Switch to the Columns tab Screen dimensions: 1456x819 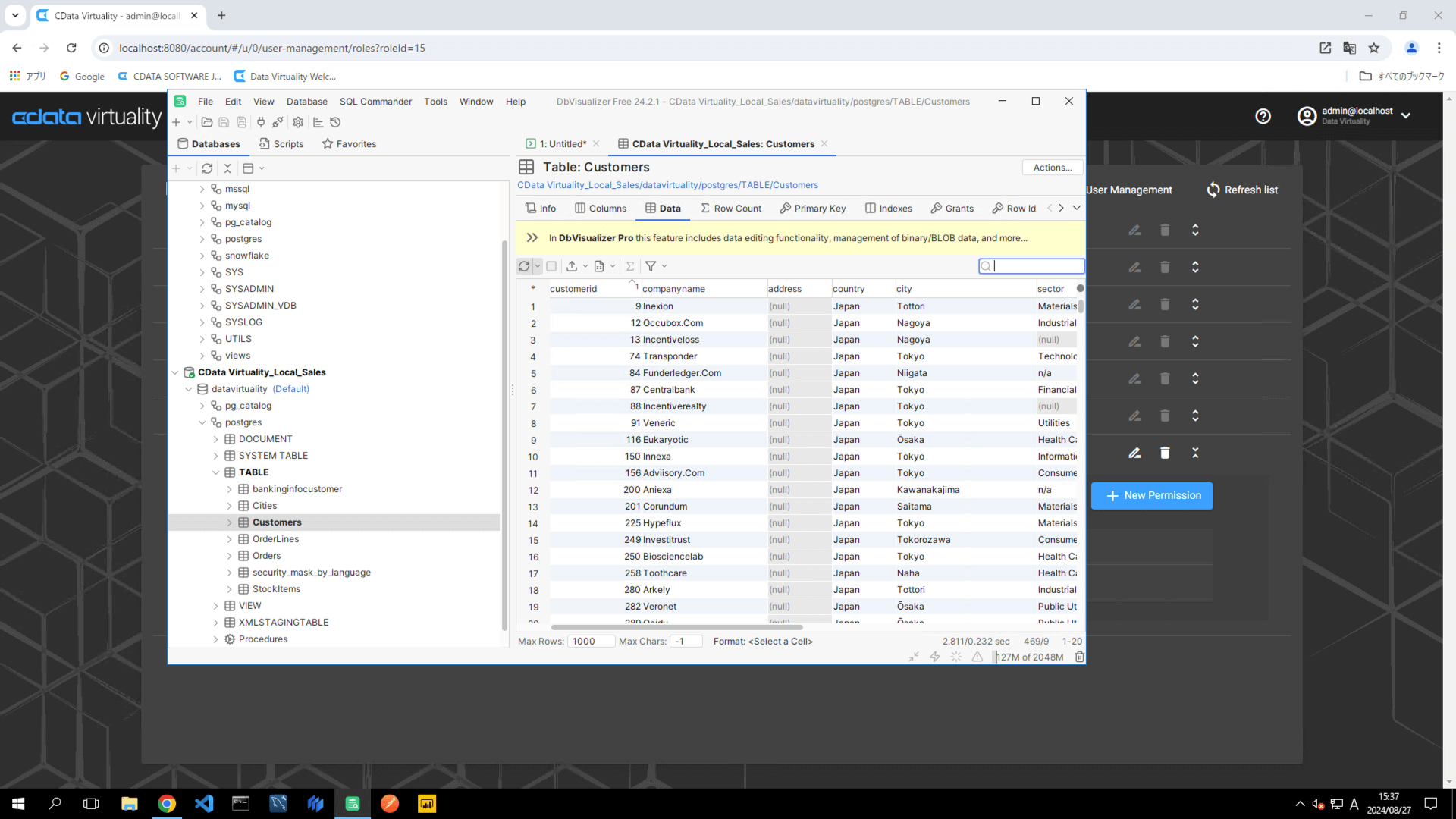coord(601,209)
